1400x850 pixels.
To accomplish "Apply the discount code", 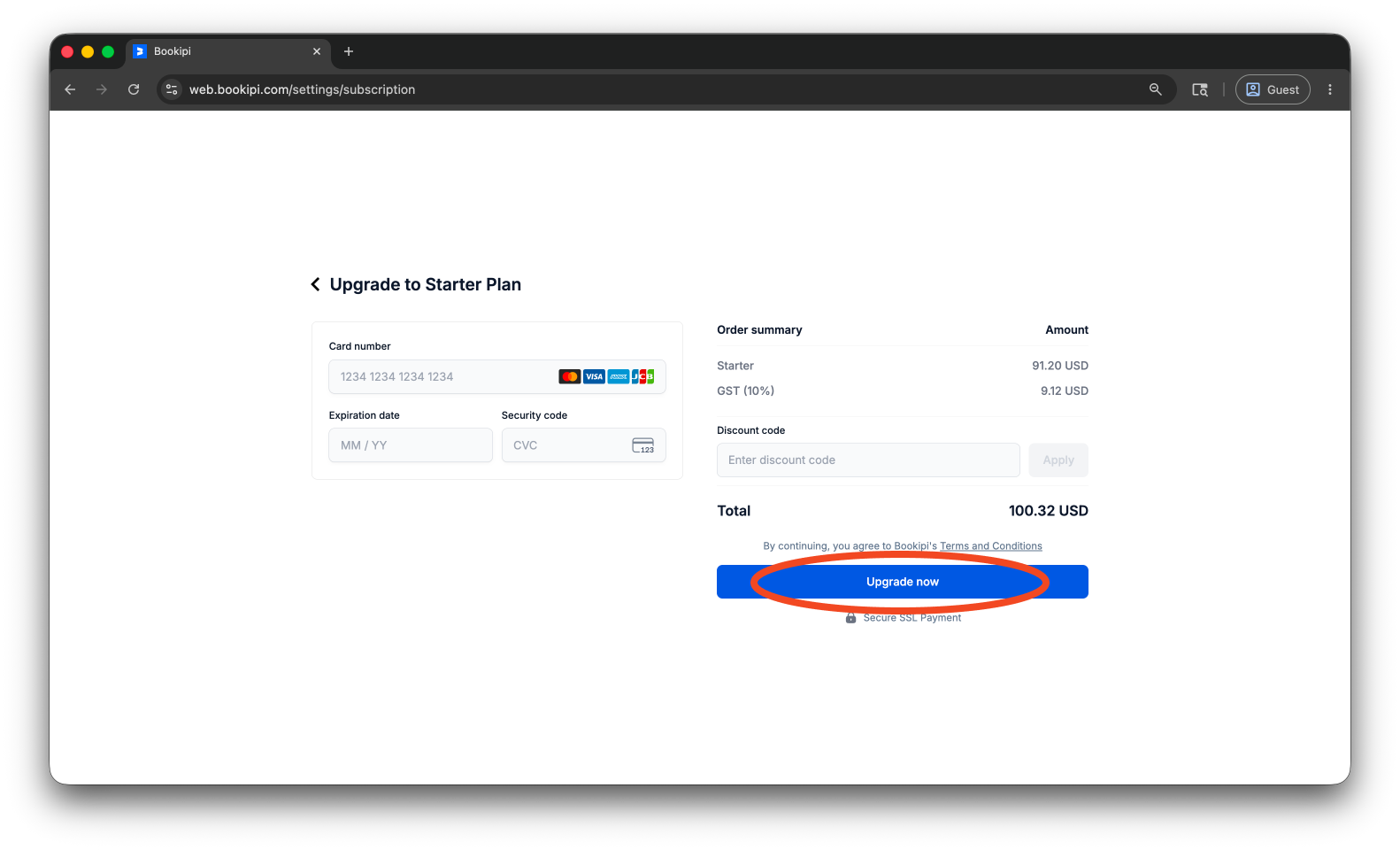I will [1058, 460].
